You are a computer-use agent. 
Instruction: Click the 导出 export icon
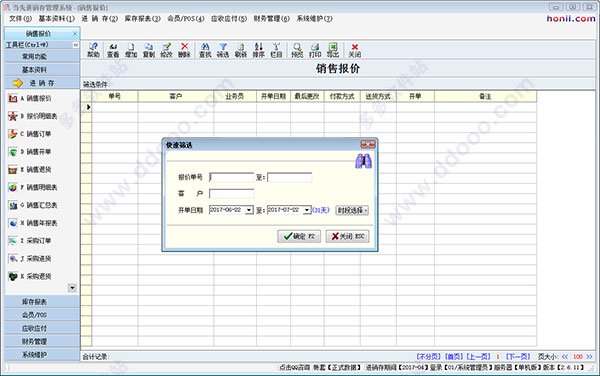(x=333, y=50)
